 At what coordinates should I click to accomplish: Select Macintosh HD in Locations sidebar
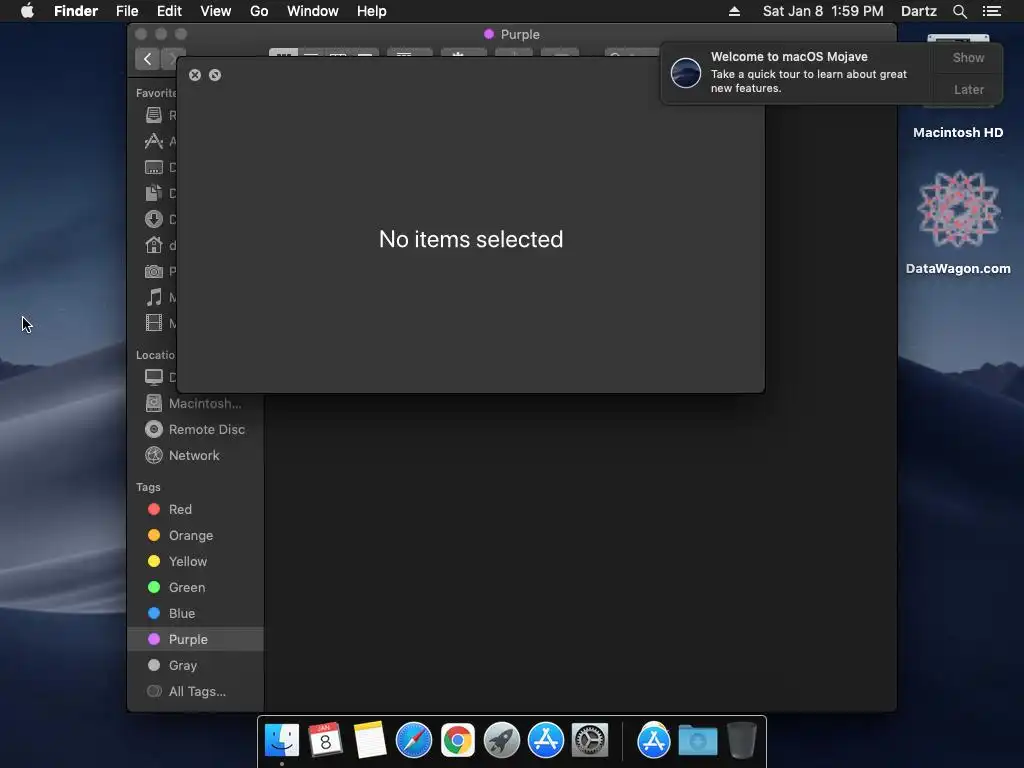pos(195,404)
